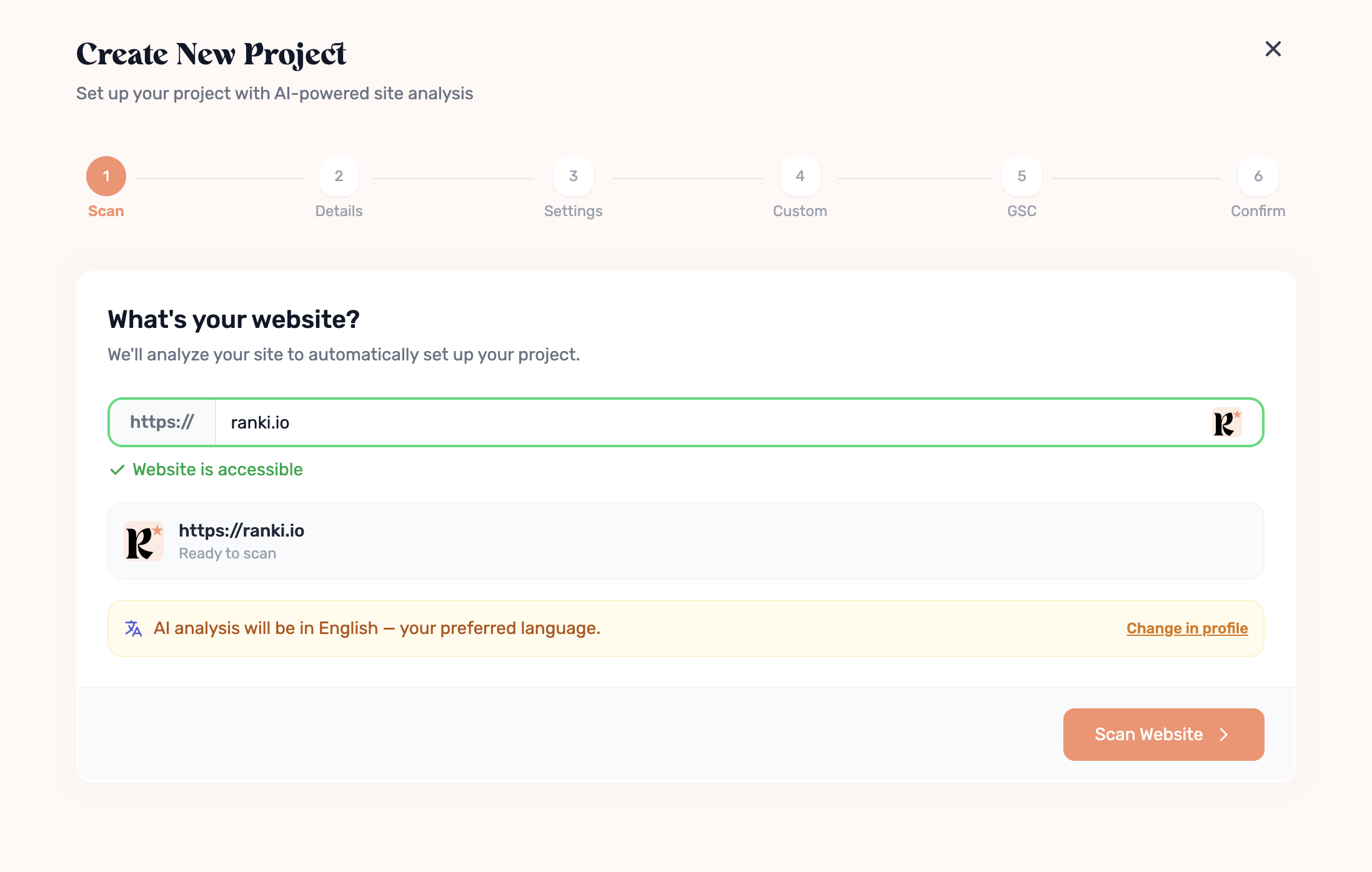Click the arrow on Scan Website button
1372x872 pixels.
(1224, 735)
